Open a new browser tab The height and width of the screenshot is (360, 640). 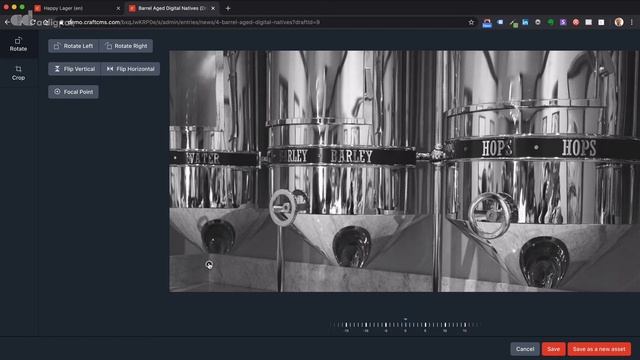tap(228, 8)
